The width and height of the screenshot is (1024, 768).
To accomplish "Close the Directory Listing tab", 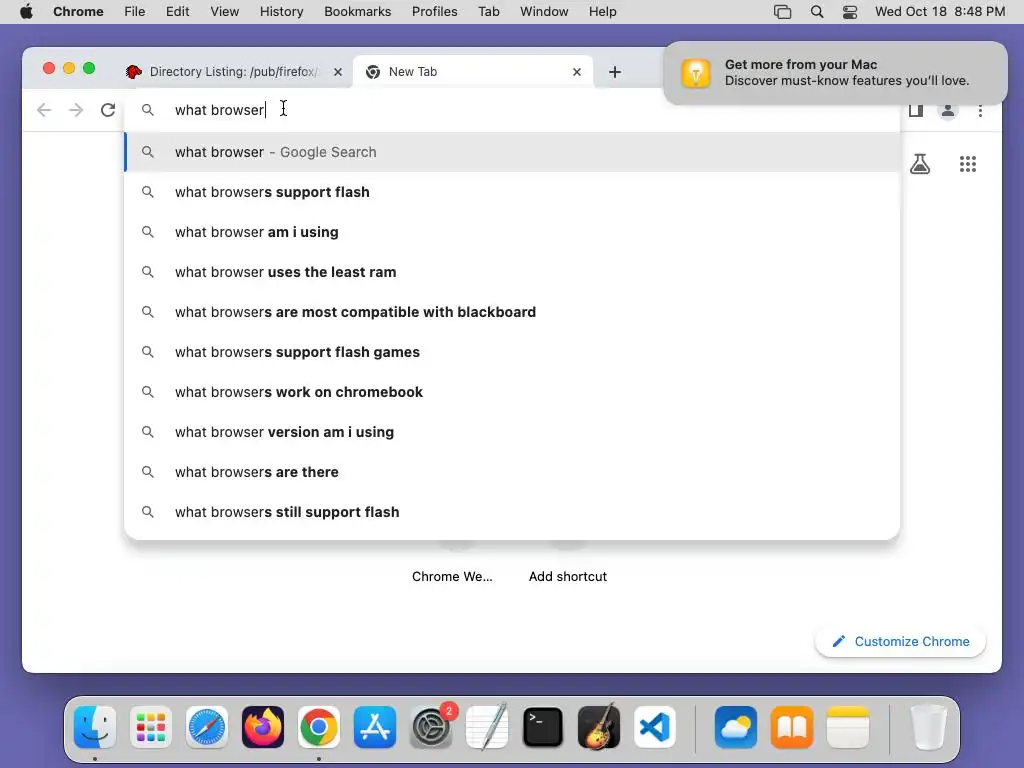I will tap(338, 72).
